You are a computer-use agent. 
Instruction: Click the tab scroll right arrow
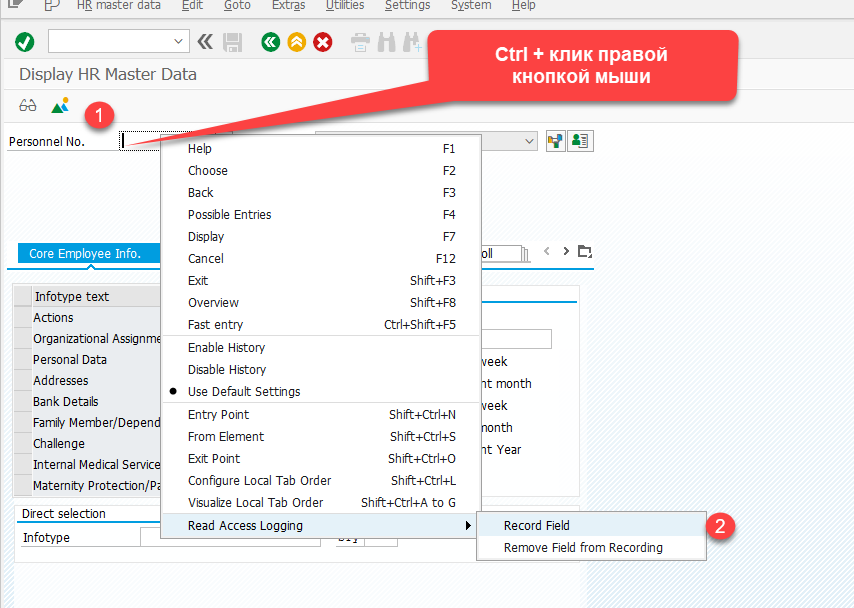[x=566, y=251]
